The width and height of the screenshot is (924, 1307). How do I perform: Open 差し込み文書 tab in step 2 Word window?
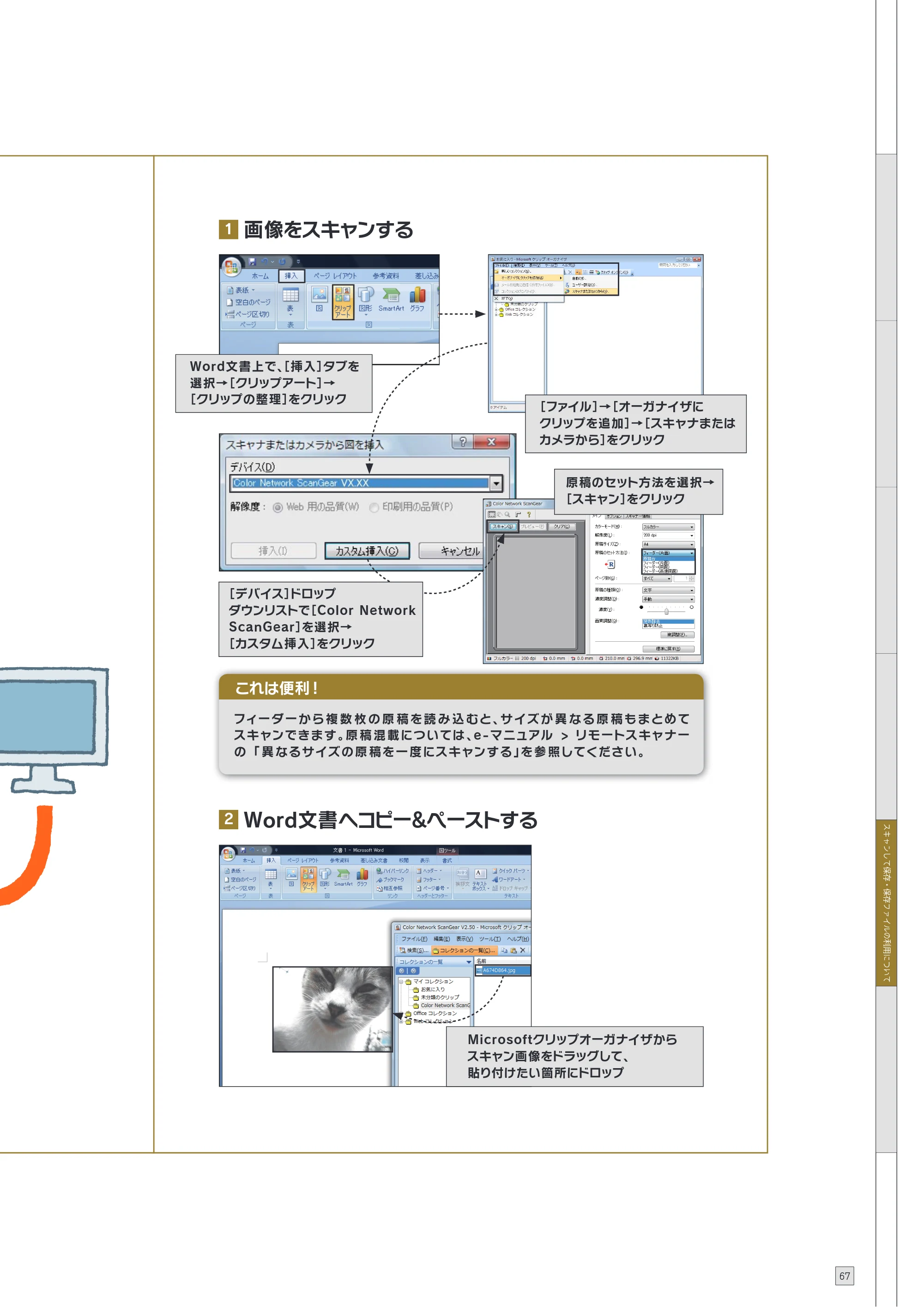coord(373,860)
